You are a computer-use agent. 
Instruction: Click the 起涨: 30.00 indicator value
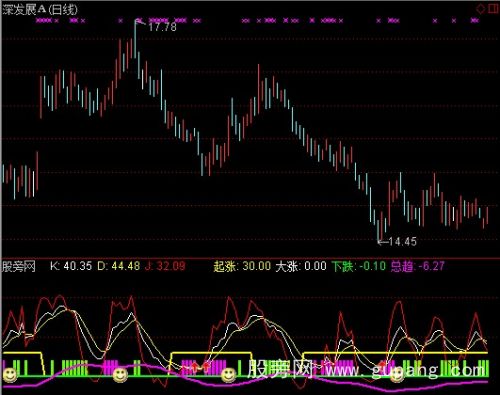tap(242, 266)
